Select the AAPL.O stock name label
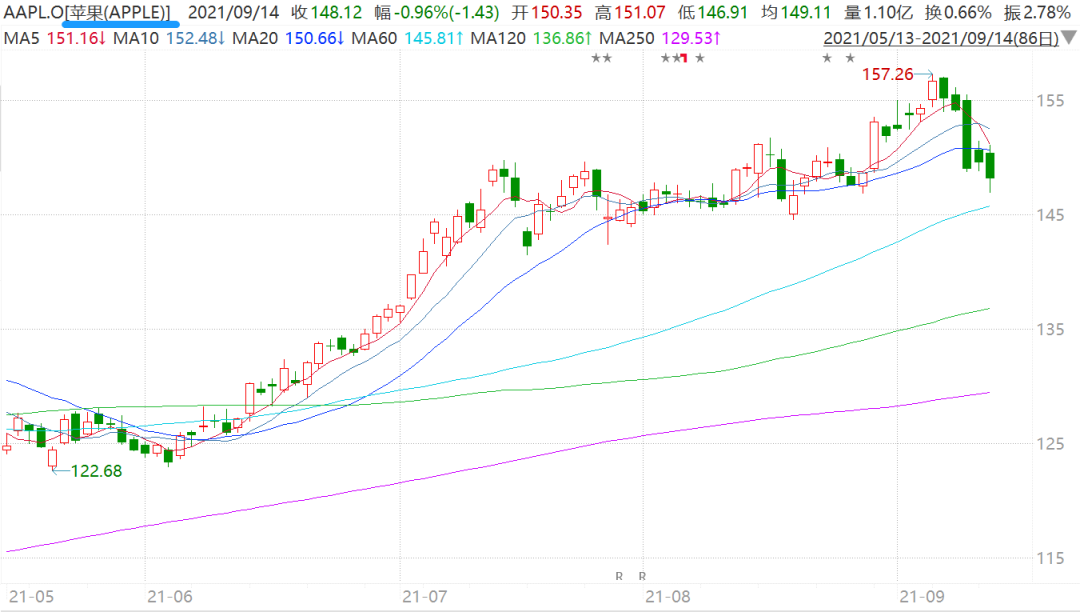This screenshot has height=612, width=1080. [x=87, y=12]
